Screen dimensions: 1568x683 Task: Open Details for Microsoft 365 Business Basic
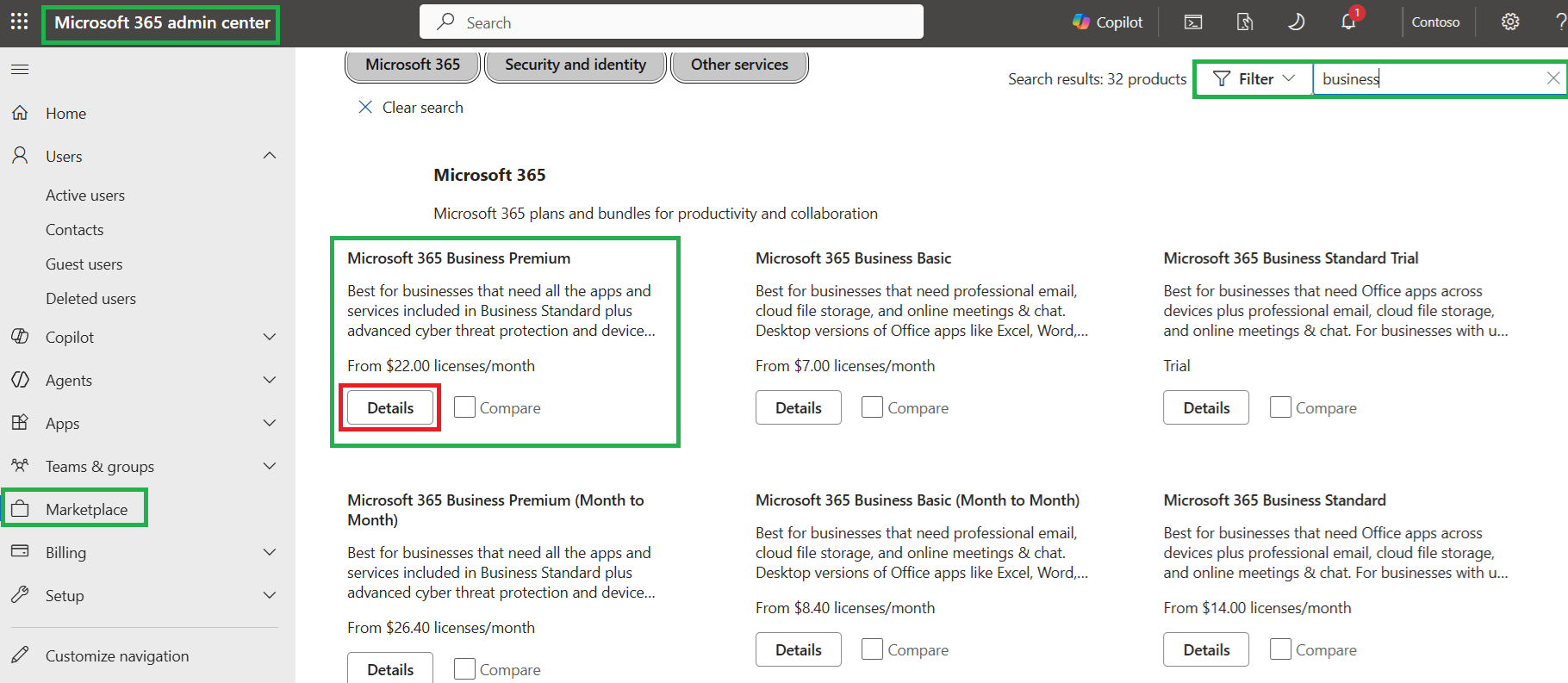pyautogui.click(x=799, y=407)
